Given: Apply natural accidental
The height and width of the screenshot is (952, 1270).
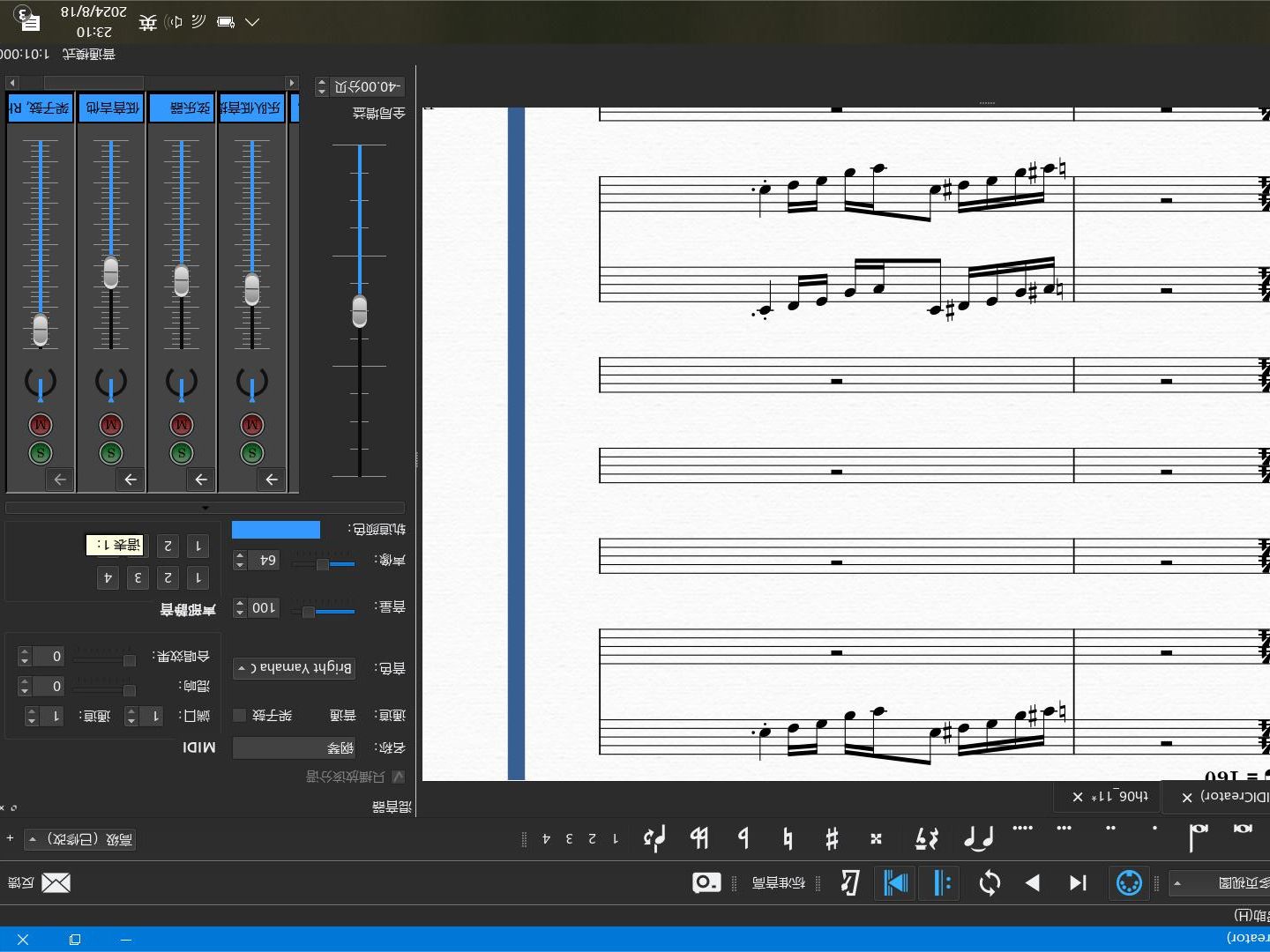Looking at the screenshot, I should click(788, 838).
